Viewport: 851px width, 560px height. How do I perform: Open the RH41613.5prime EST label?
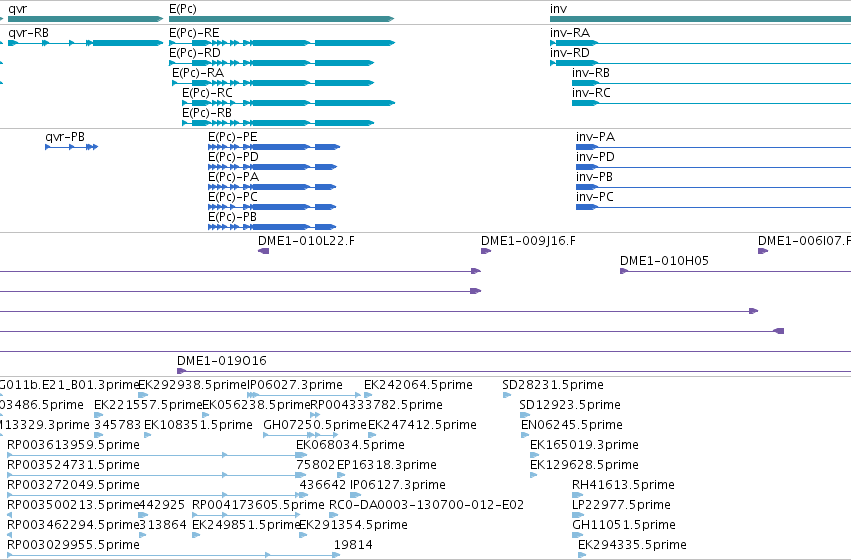(x=624, y=485)
